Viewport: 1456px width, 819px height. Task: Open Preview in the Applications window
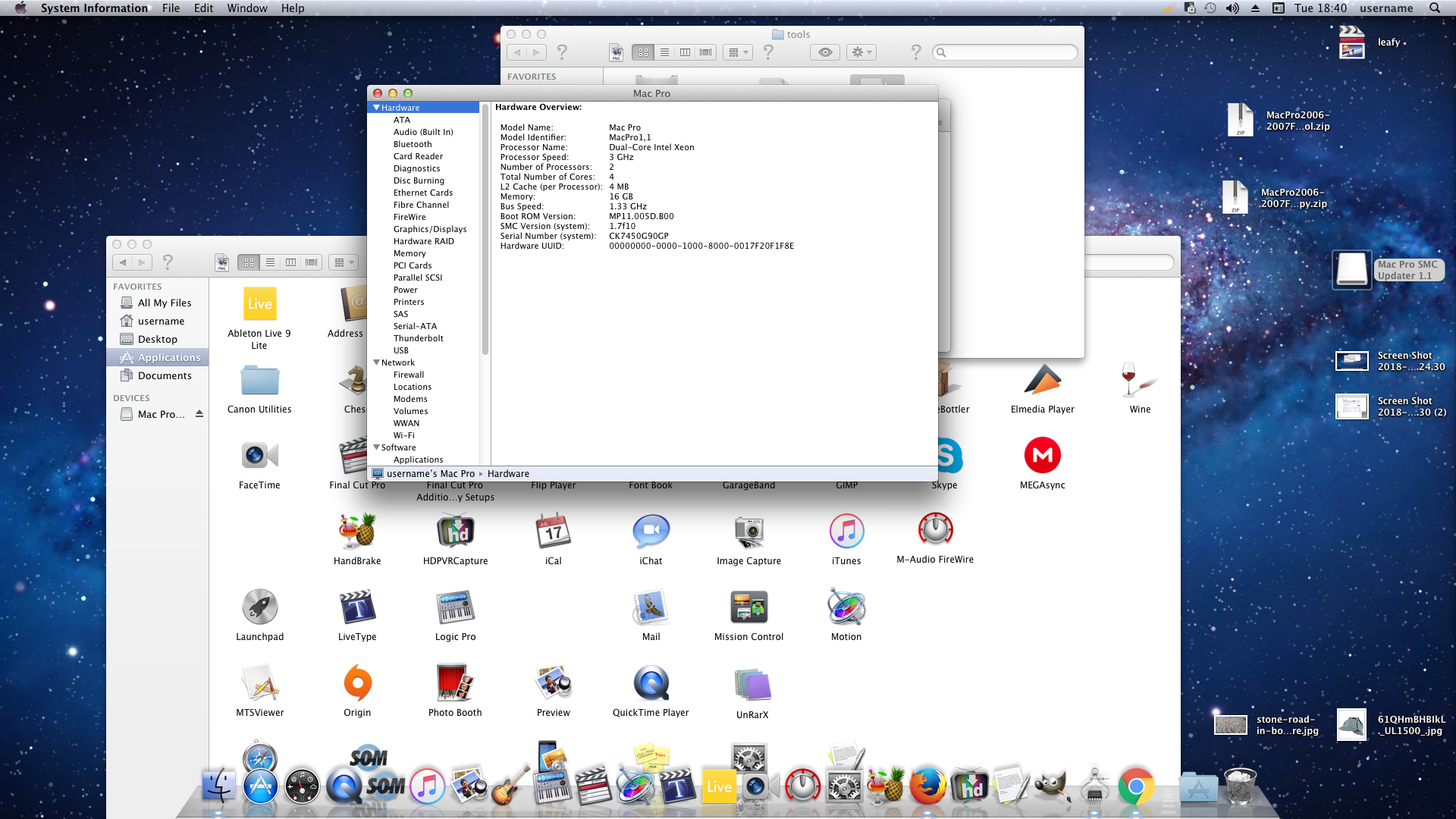(x=554, y=682)
